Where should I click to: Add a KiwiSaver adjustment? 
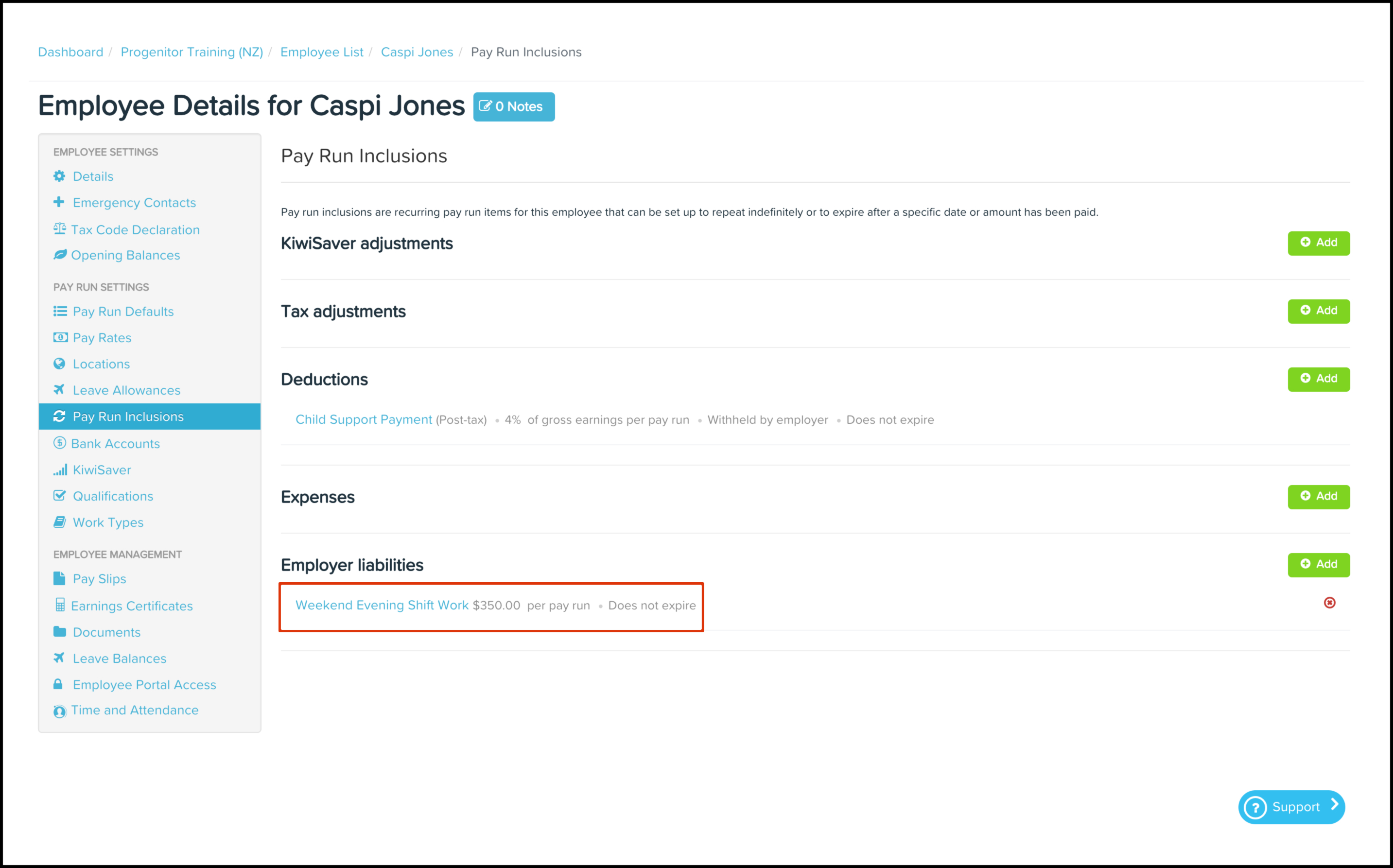click(x=1318, y=243)
